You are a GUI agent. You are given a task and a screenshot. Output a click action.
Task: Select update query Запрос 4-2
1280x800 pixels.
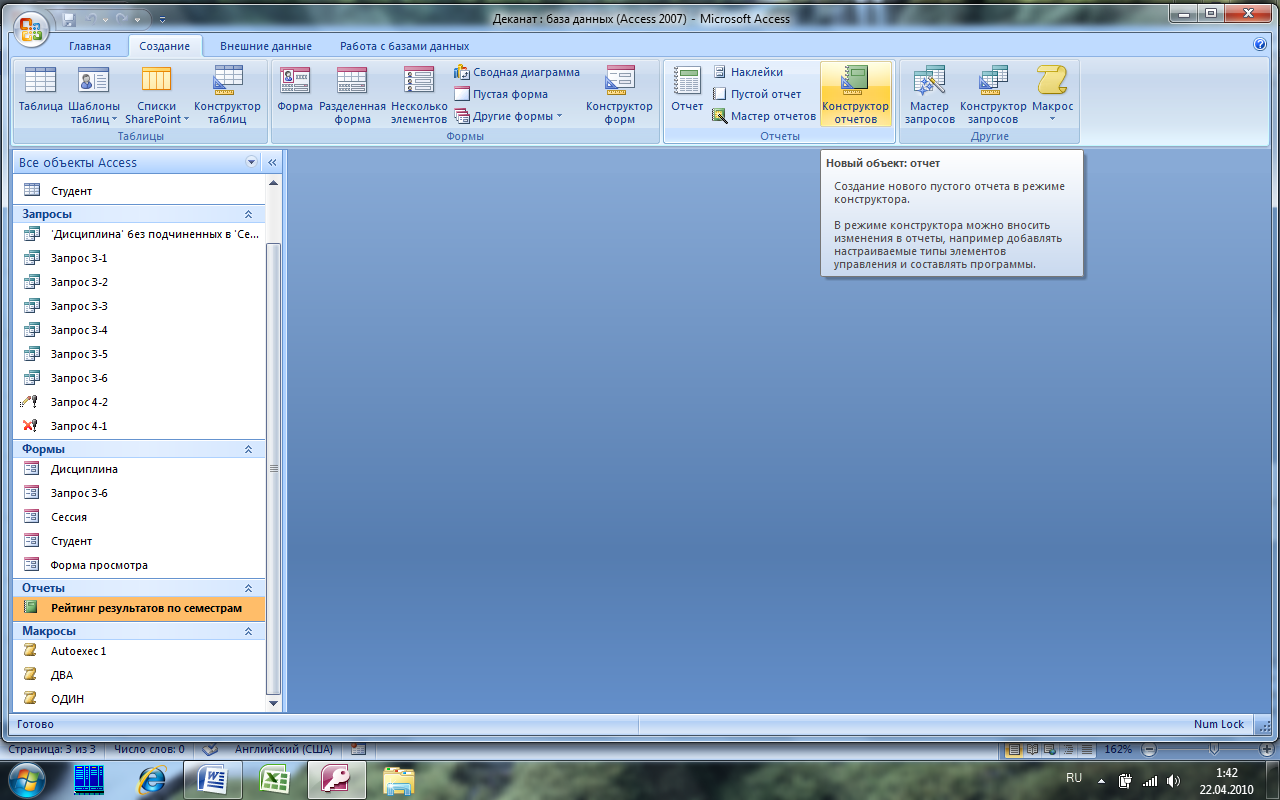(139, 402)
